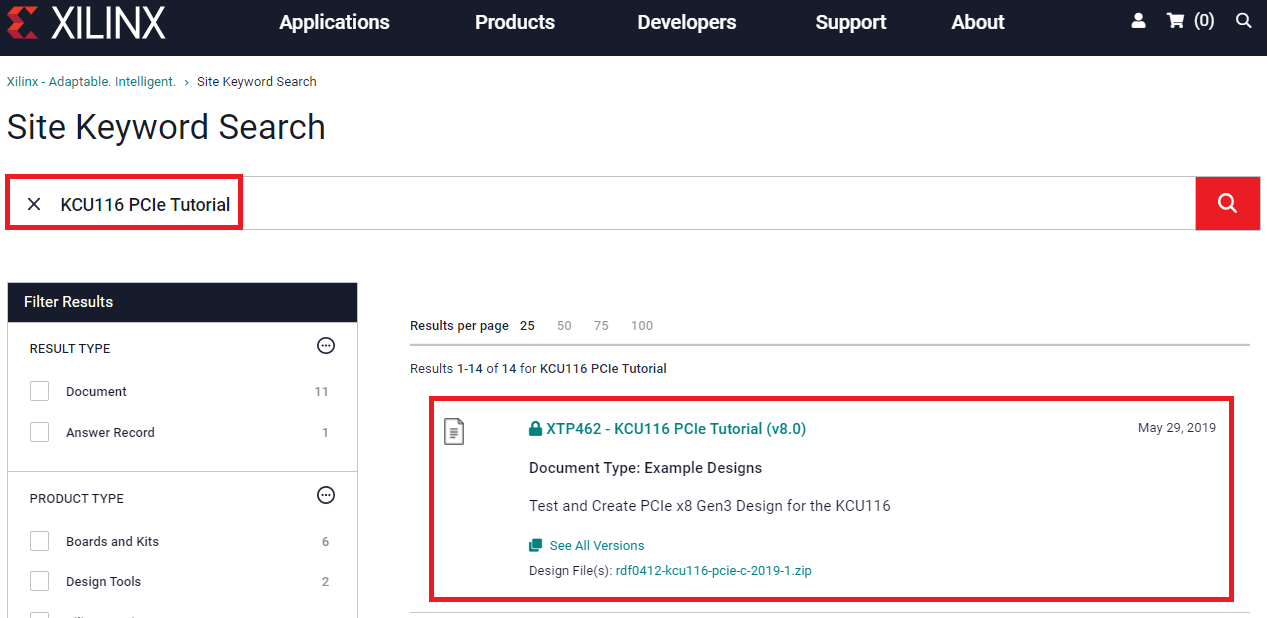Enable the Answer Record filter checkbox
The image size is (1267, 618).
(40, 432)
